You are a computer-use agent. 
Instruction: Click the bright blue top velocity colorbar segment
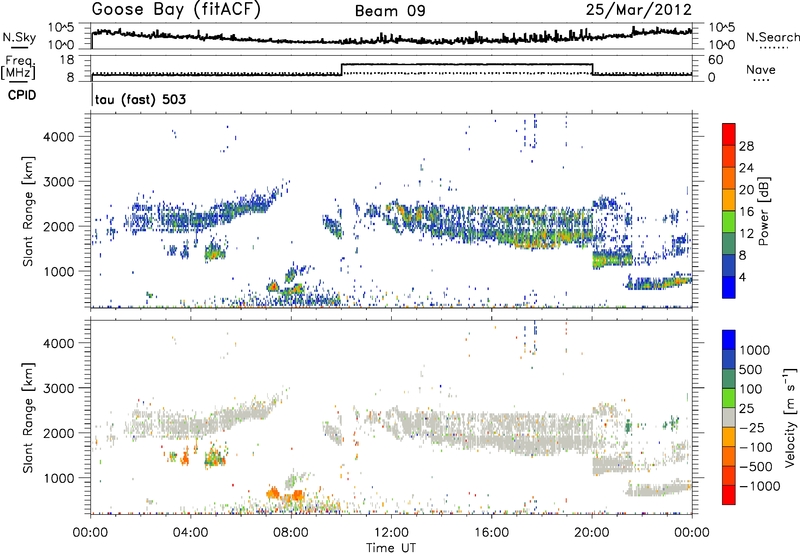point(729,340)
